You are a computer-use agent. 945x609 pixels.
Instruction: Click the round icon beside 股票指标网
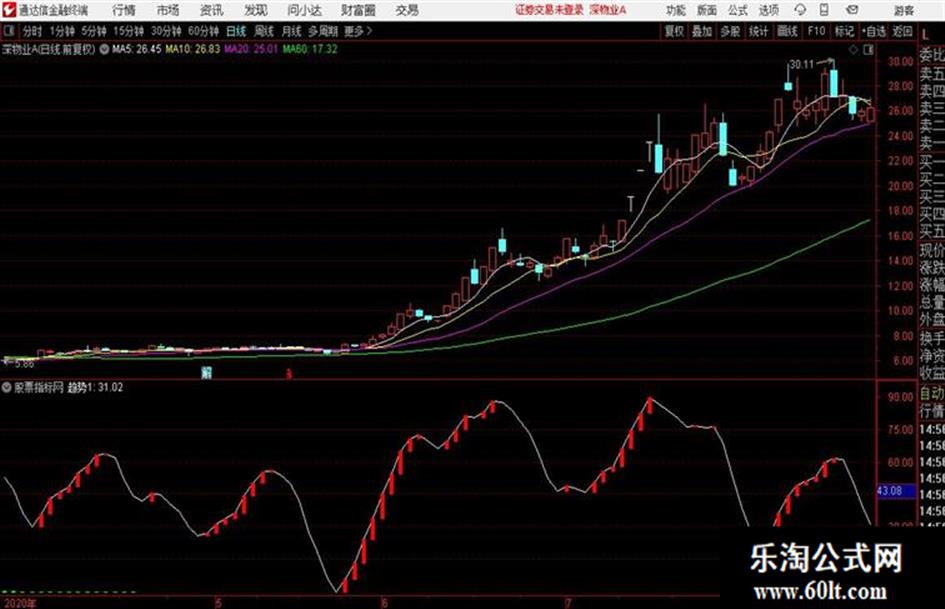click(x=7, y=388)
